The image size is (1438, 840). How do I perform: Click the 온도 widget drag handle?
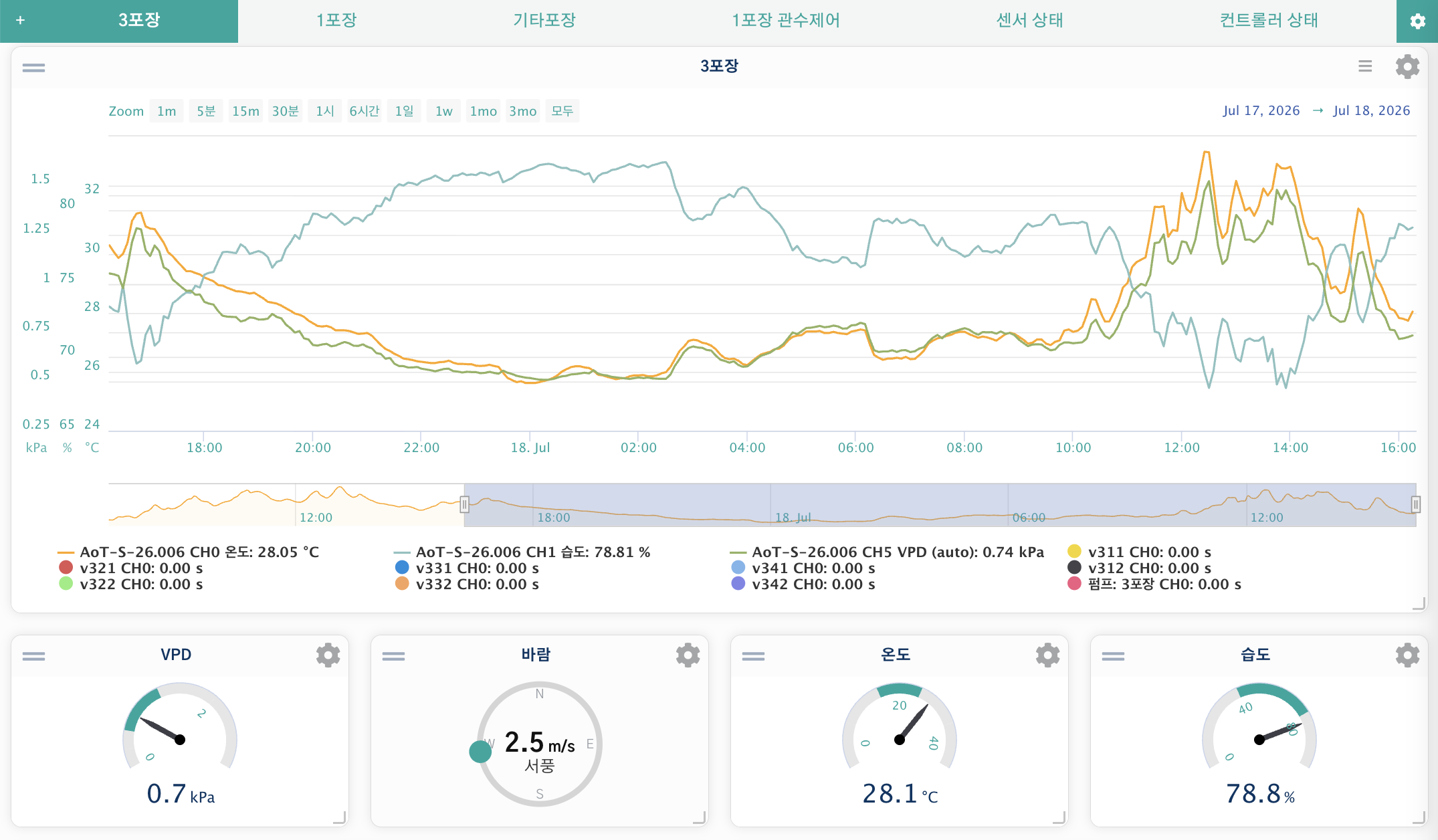(x=753, y=656)
